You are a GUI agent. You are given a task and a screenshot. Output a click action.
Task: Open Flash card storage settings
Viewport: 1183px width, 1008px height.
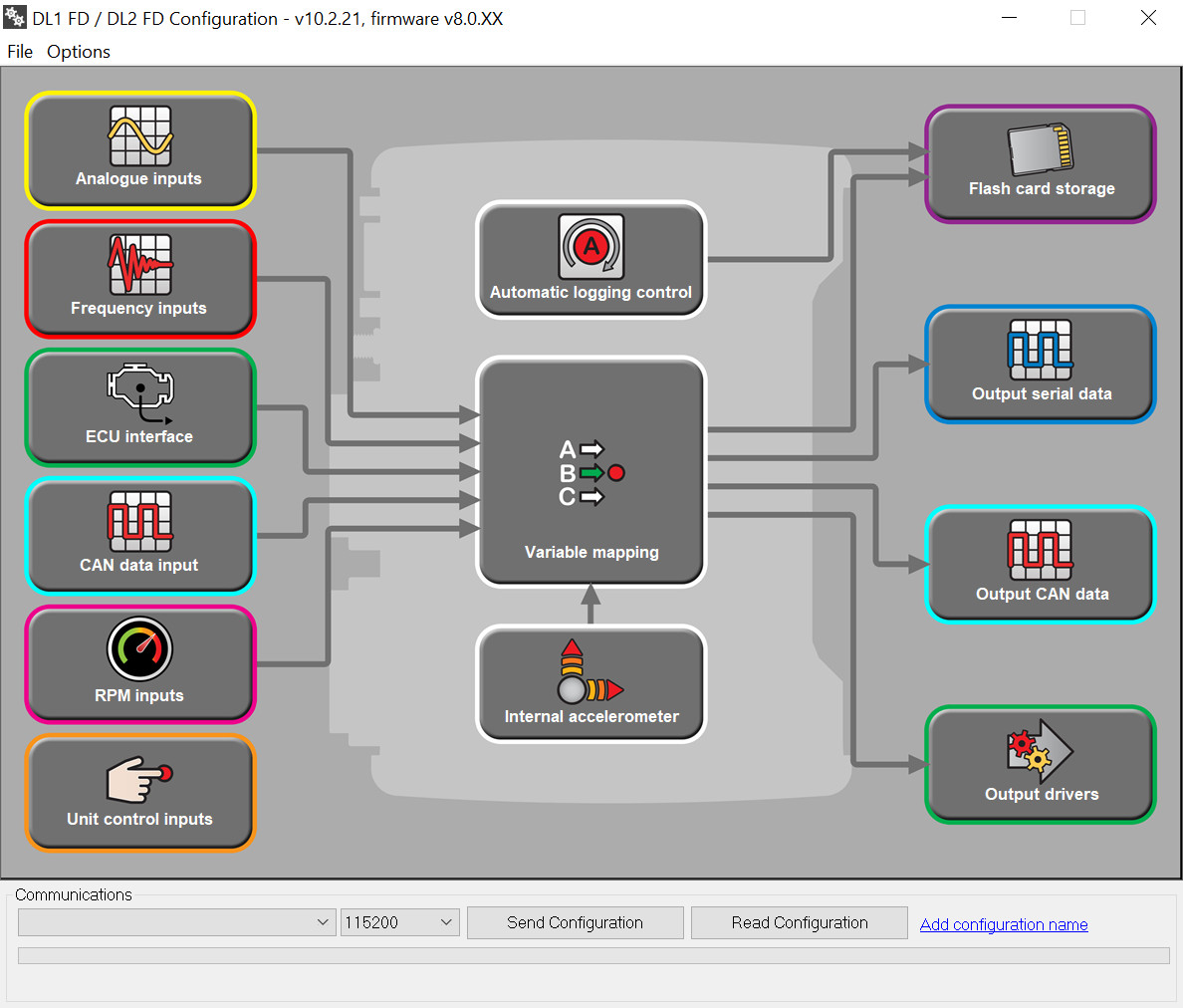1041,164
